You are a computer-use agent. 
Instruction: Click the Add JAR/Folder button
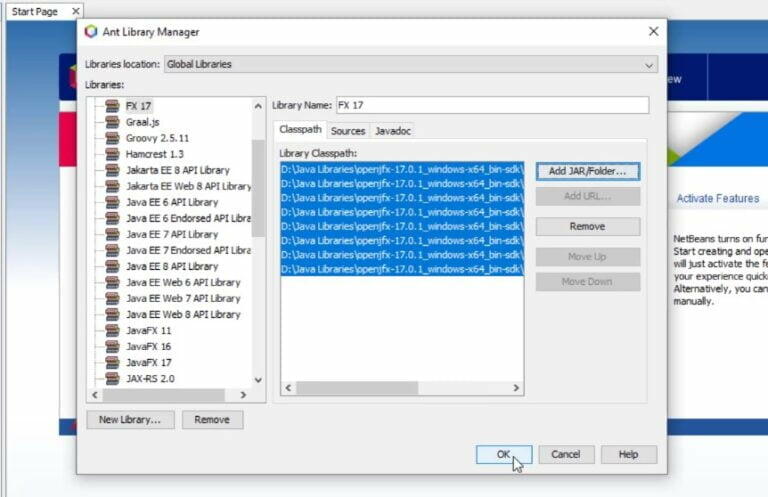pos(588,171)
